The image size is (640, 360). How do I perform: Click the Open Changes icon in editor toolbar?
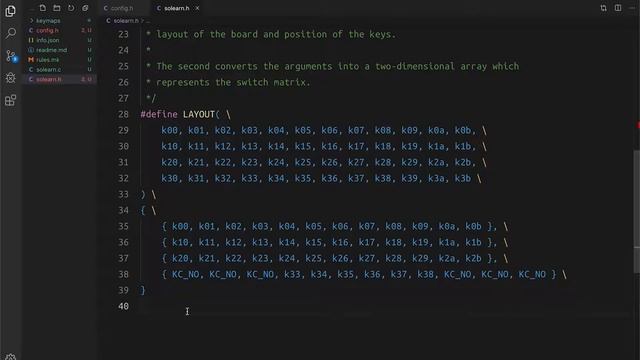coord(603,8)
